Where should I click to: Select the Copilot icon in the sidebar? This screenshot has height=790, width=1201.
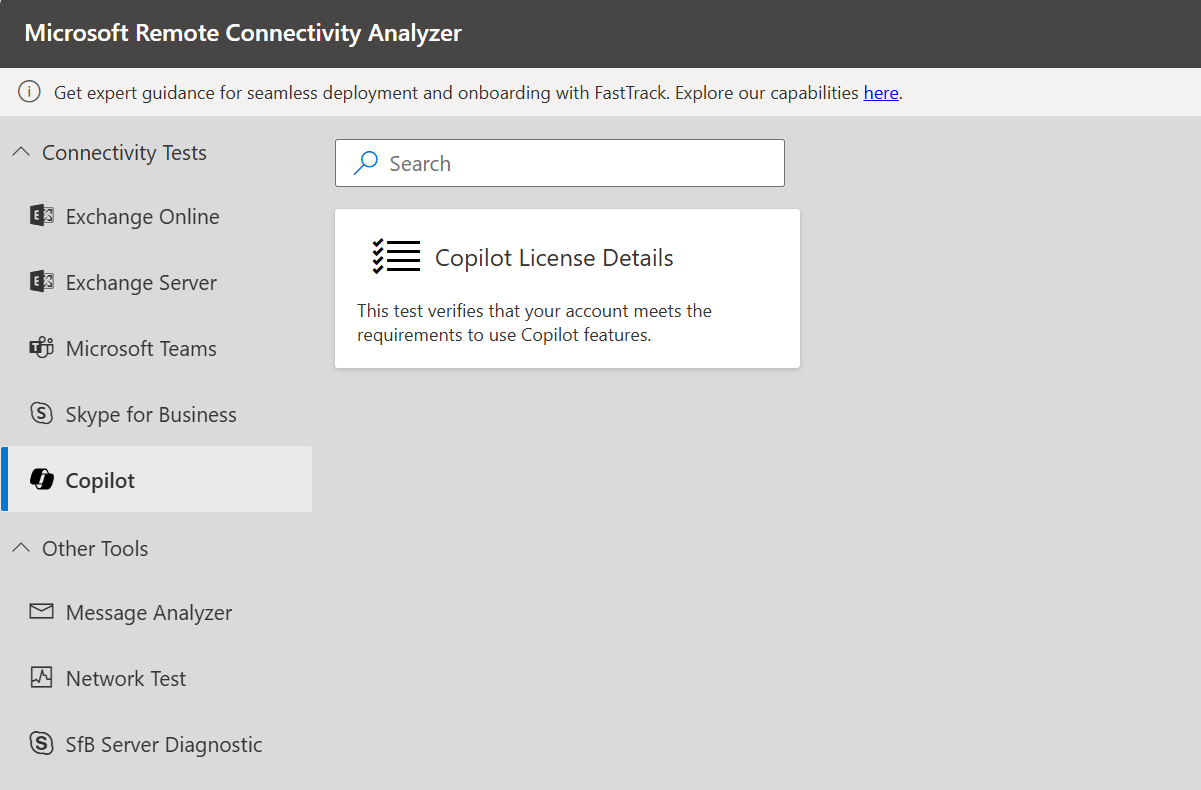coord(42,479)
